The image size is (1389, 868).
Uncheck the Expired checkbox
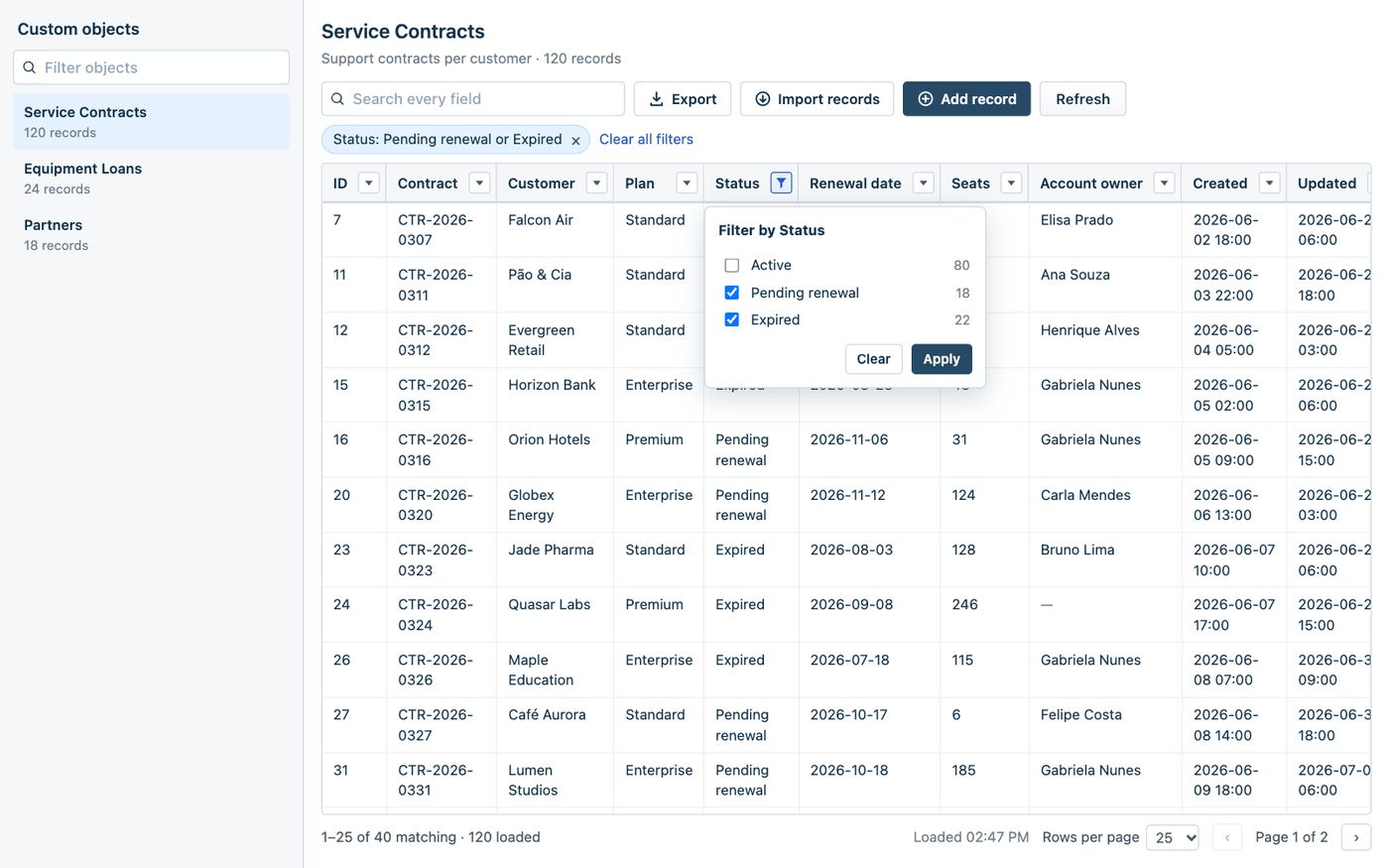pyautogui.click(x=732, y=319)
